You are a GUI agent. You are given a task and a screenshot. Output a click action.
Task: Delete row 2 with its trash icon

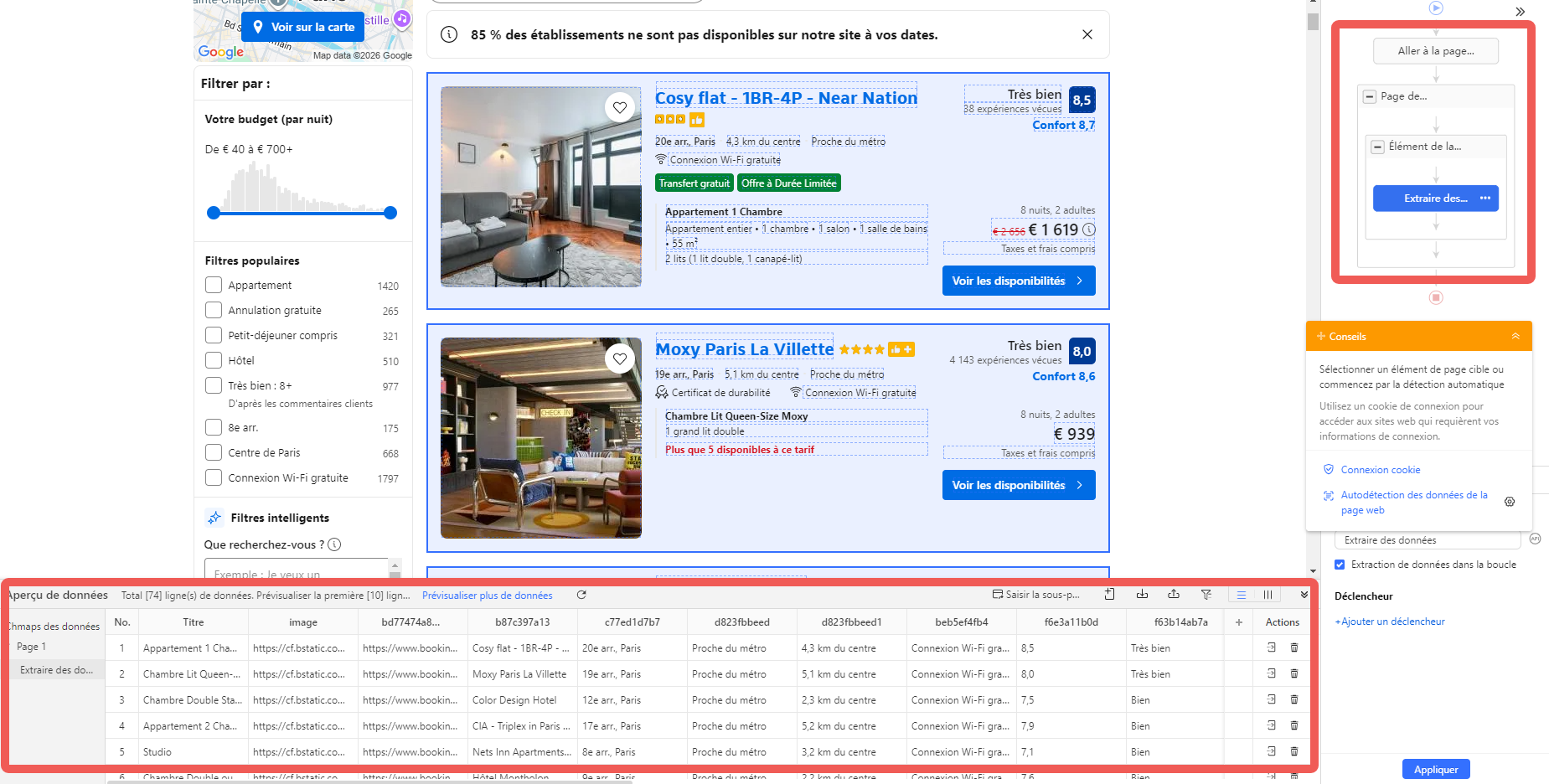click(1294, 673)
